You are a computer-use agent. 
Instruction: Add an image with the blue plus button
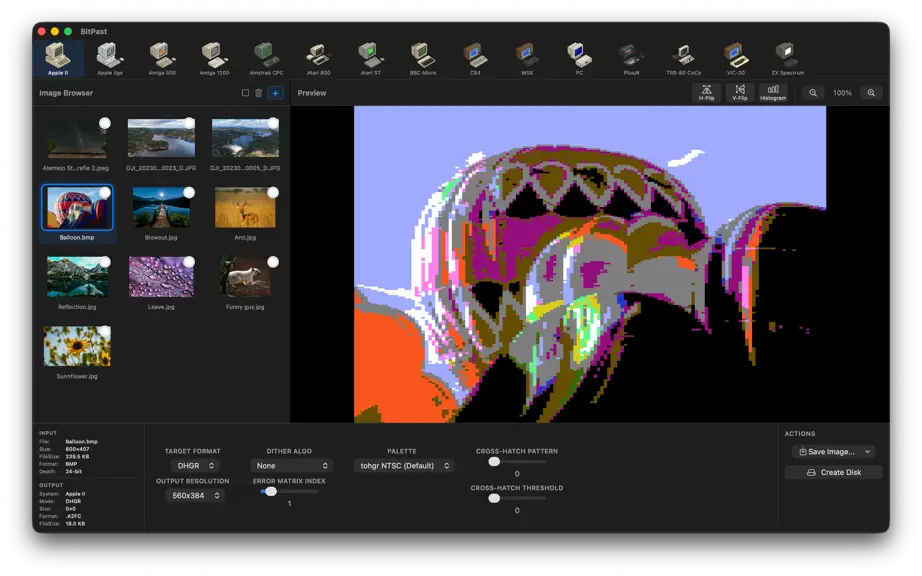click(x=275, y=93)
